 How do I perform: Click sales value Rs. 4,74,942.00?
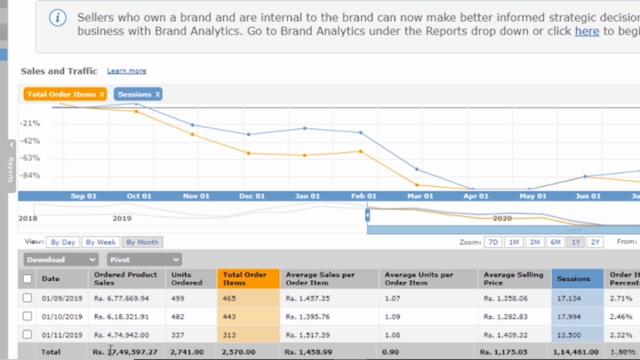[121, 335]
